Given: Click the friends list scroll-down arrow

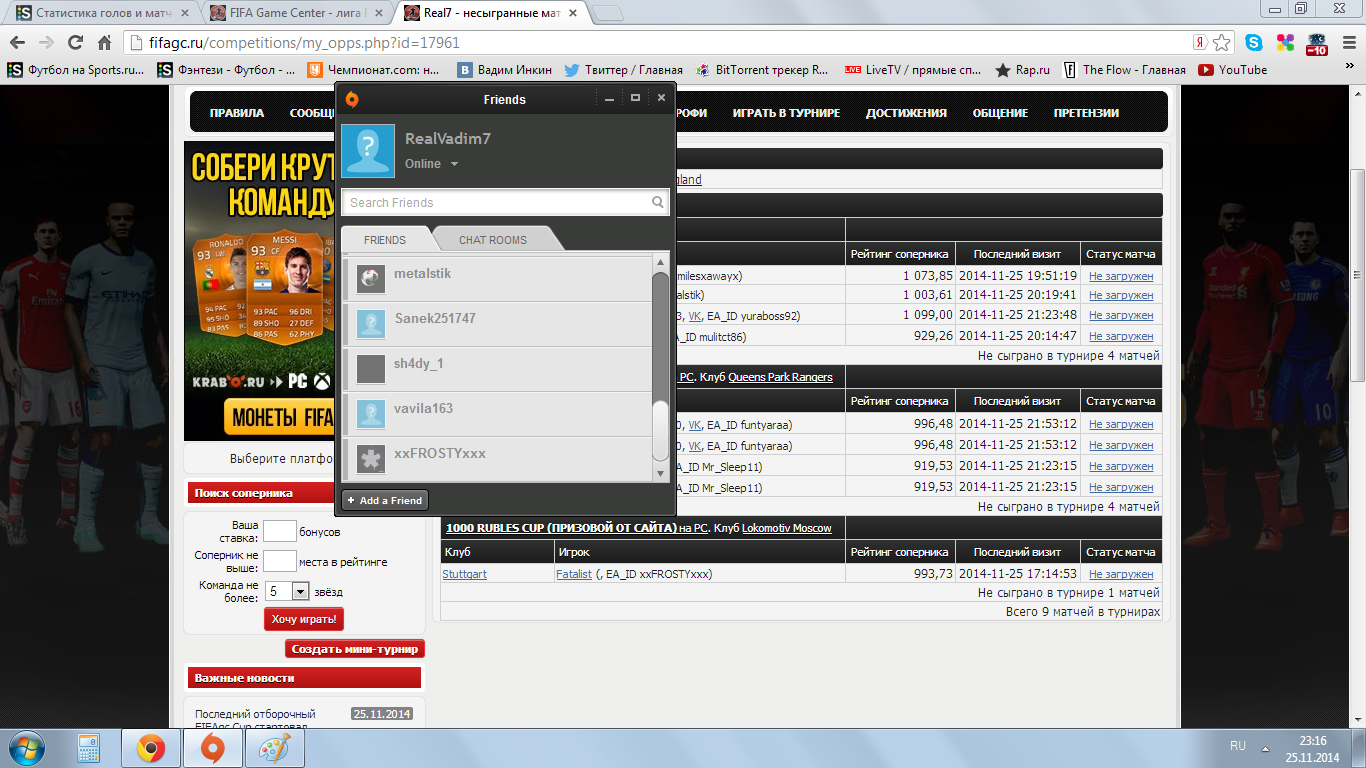Looking at the screenshot, I should (x=660, y=473).
